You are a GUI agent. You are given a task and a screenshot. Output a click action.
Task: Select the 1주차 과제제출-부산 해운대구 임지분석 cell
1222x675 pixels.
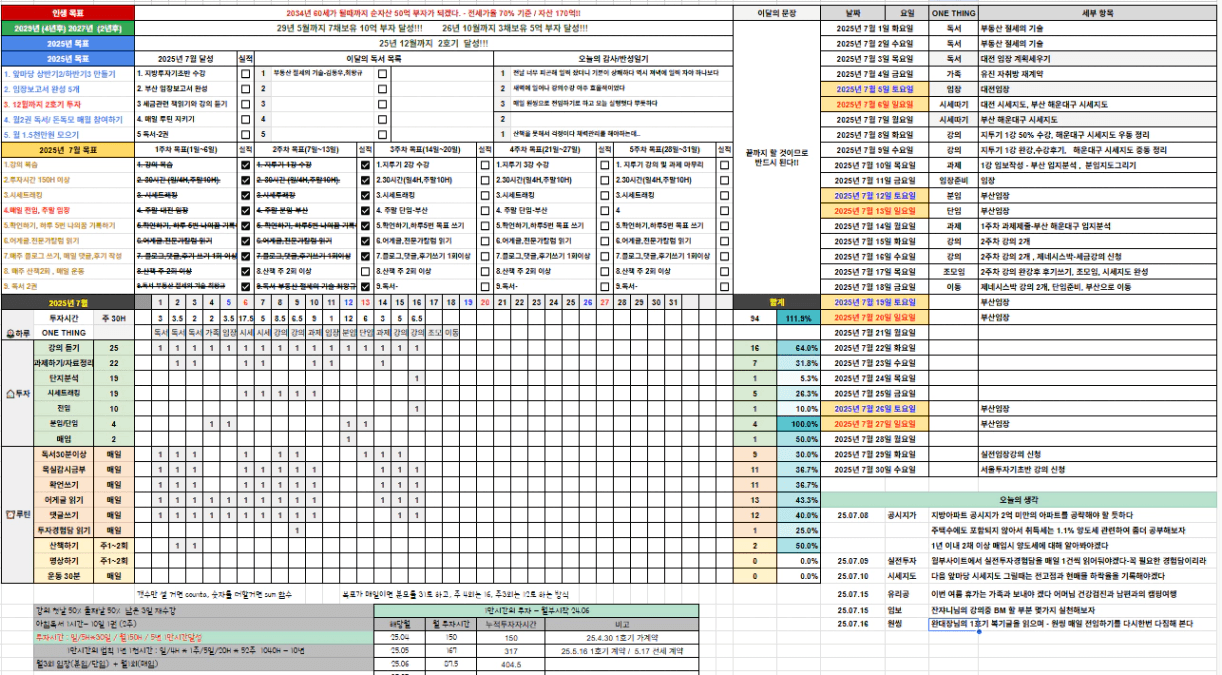pyautogui.click(x=1100, y=225)
